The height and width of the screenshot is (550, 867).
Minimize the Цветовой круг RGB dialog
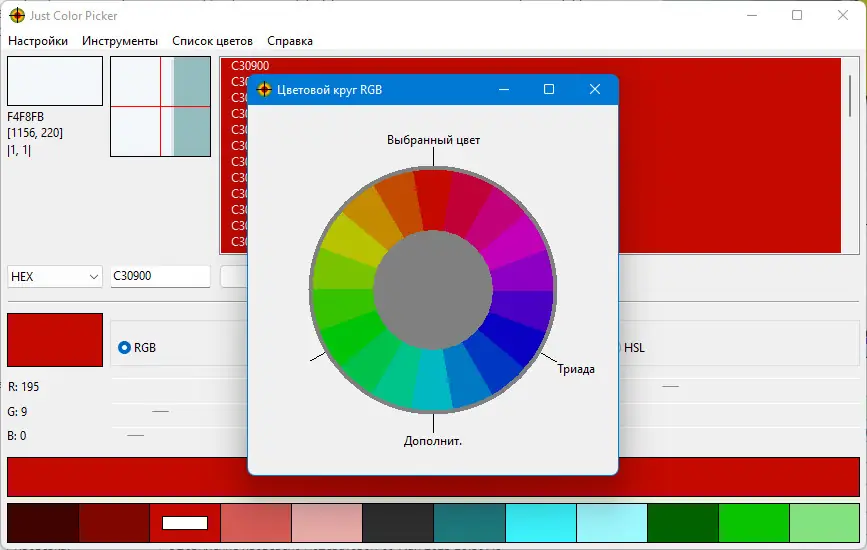(x=504, y=89)
